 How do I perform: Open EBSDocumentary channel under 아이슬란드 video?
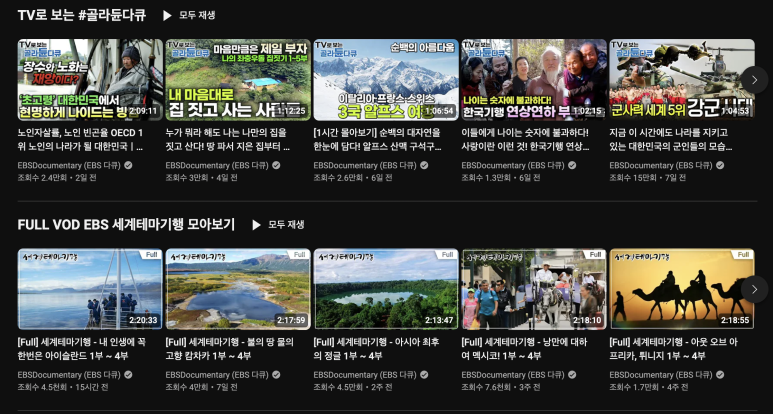[x=69, y=375]
